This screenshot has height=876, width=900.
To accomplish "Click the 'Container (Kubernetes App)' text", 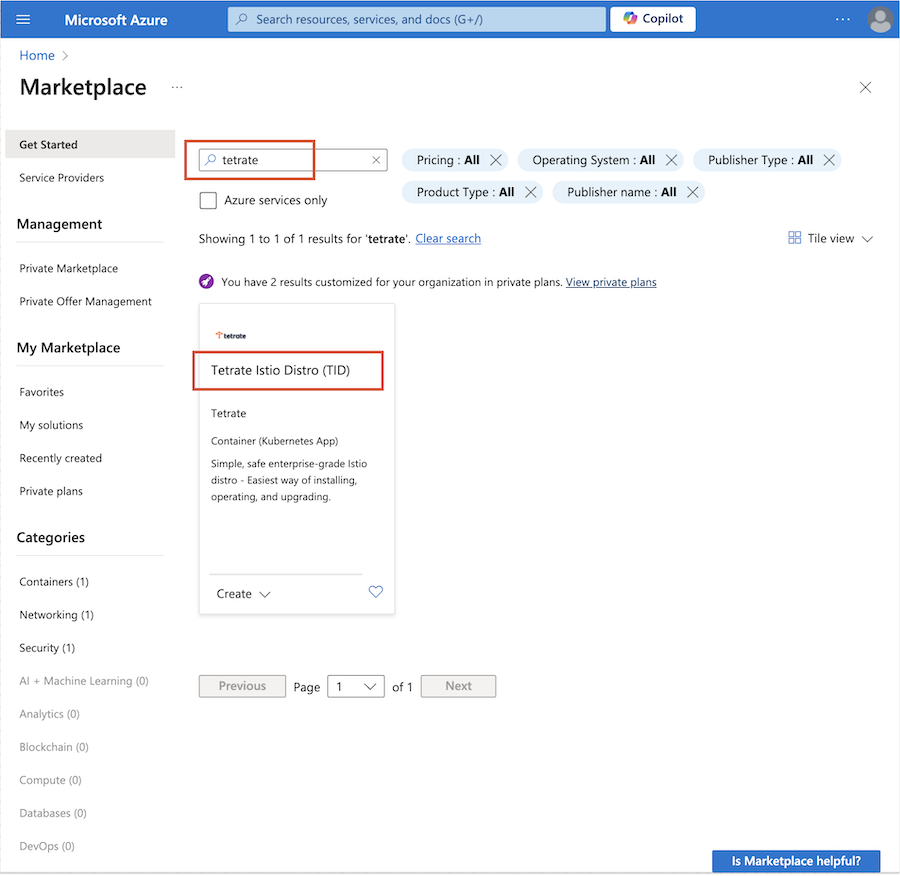I will [x=274, y=441].
